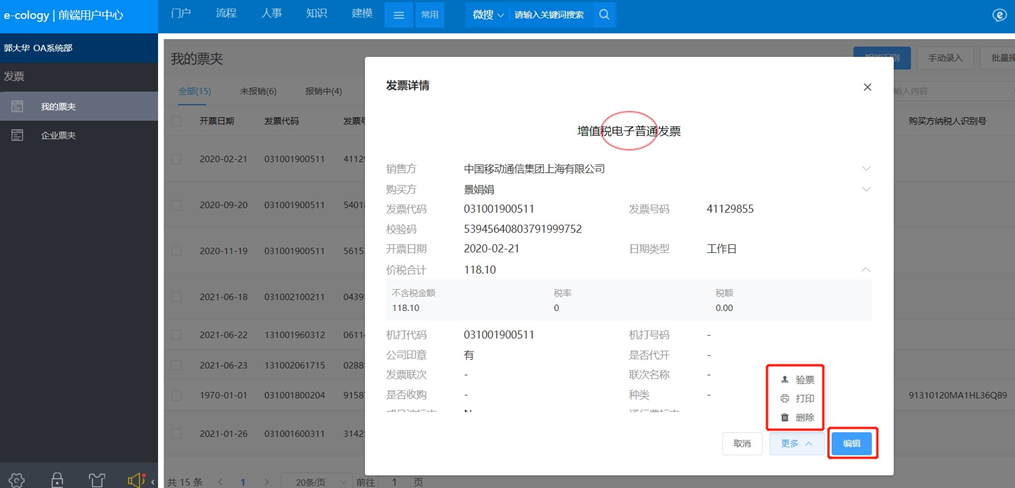Expand the 销售方 details chevron
The height and width of the screenshot is (488, 1015).
point(866,168)
